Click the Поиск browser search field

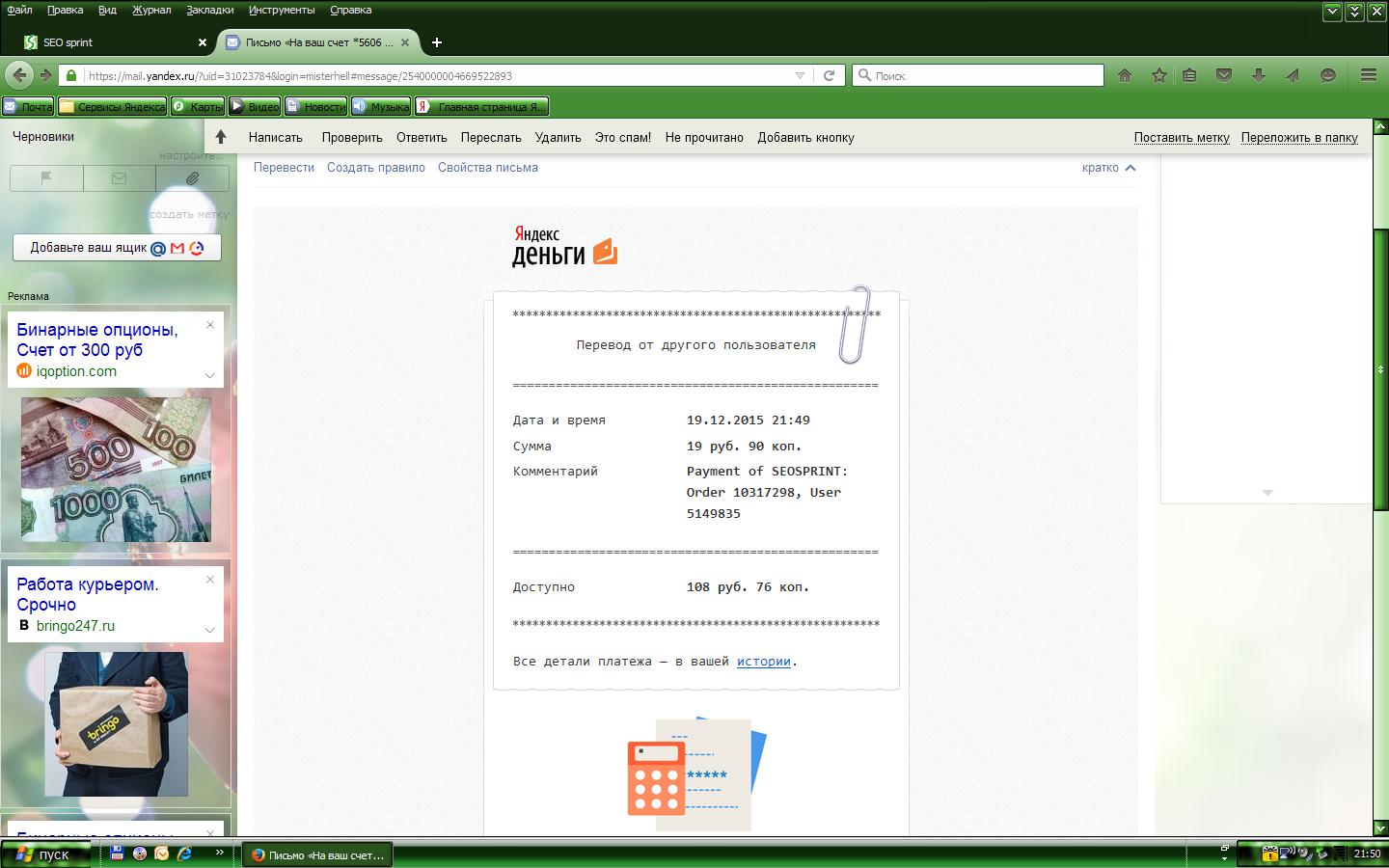[x=978, y=75]
